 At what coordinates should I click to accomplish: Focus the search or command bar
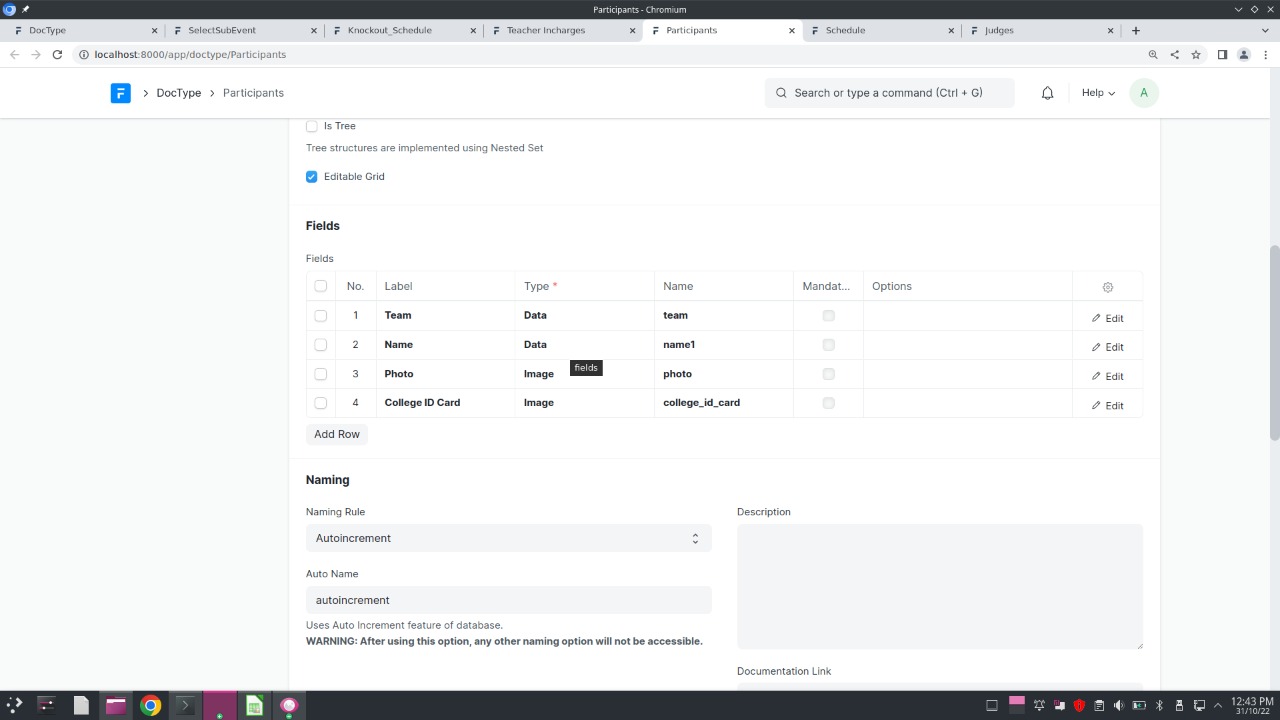pos(889,93)
